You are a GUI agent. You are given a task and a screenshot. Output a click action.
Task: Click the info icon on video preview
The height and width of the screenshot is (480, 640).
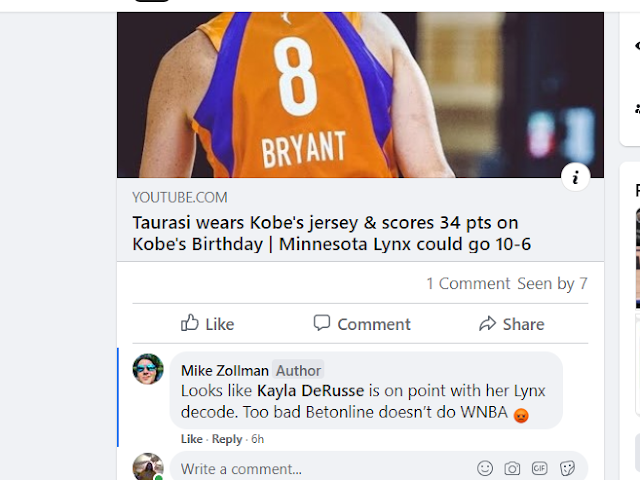[x=575, y=177]
